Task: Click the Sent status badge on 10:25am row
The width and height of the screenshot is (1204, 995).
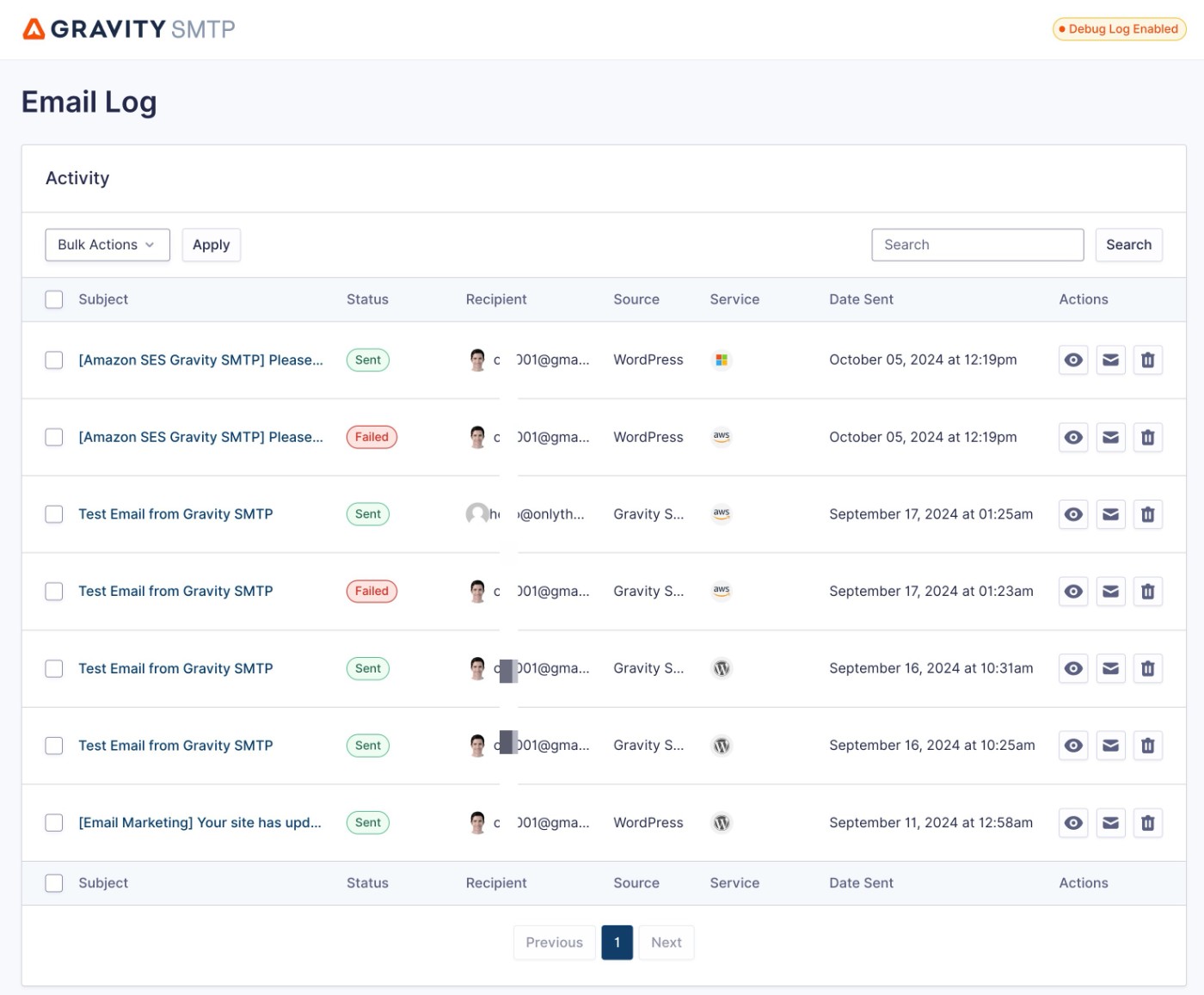Action: click(x=368, y=746)
